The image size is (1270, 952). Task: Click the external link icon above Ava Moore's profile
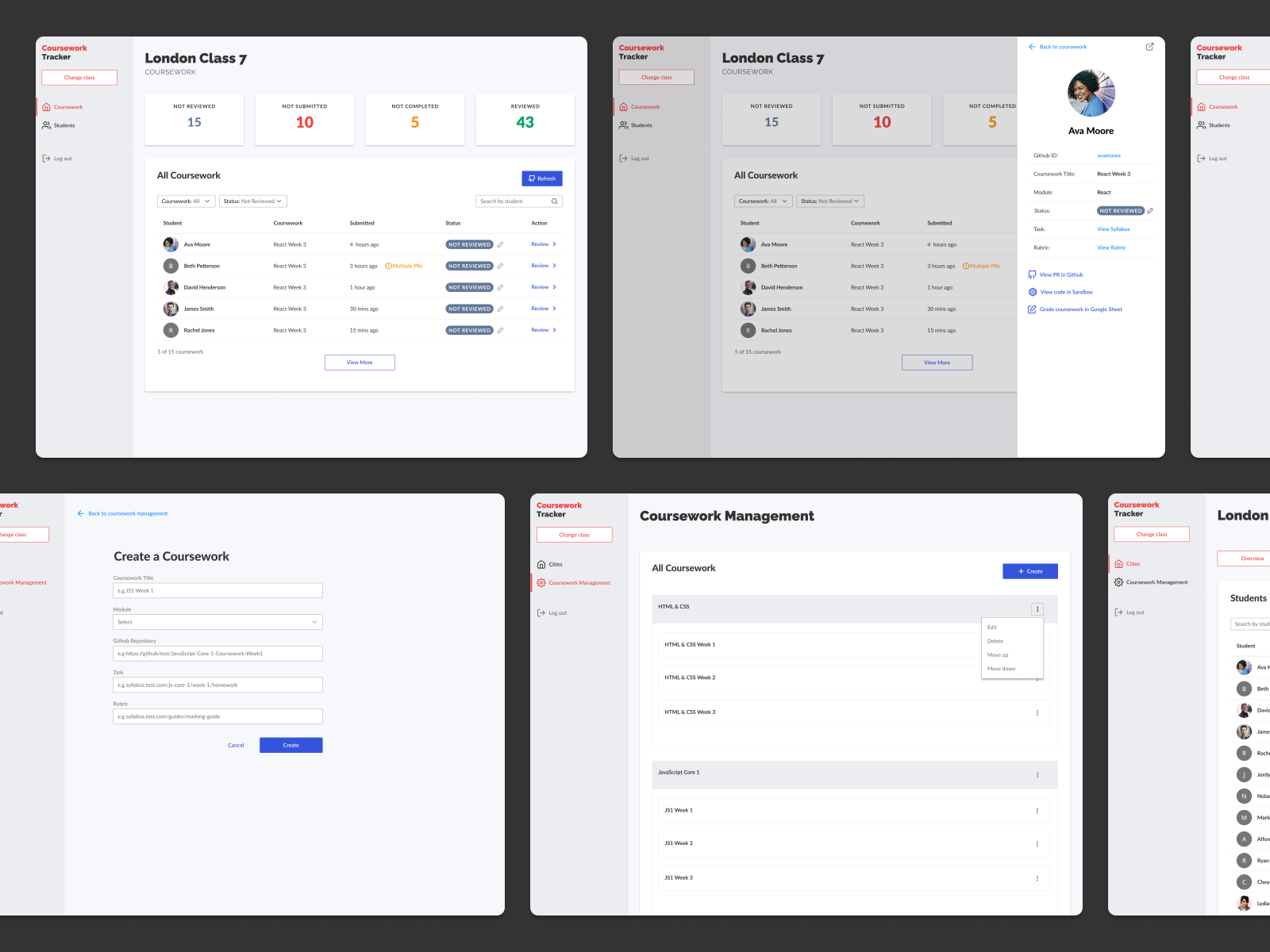pos(1149,47)
